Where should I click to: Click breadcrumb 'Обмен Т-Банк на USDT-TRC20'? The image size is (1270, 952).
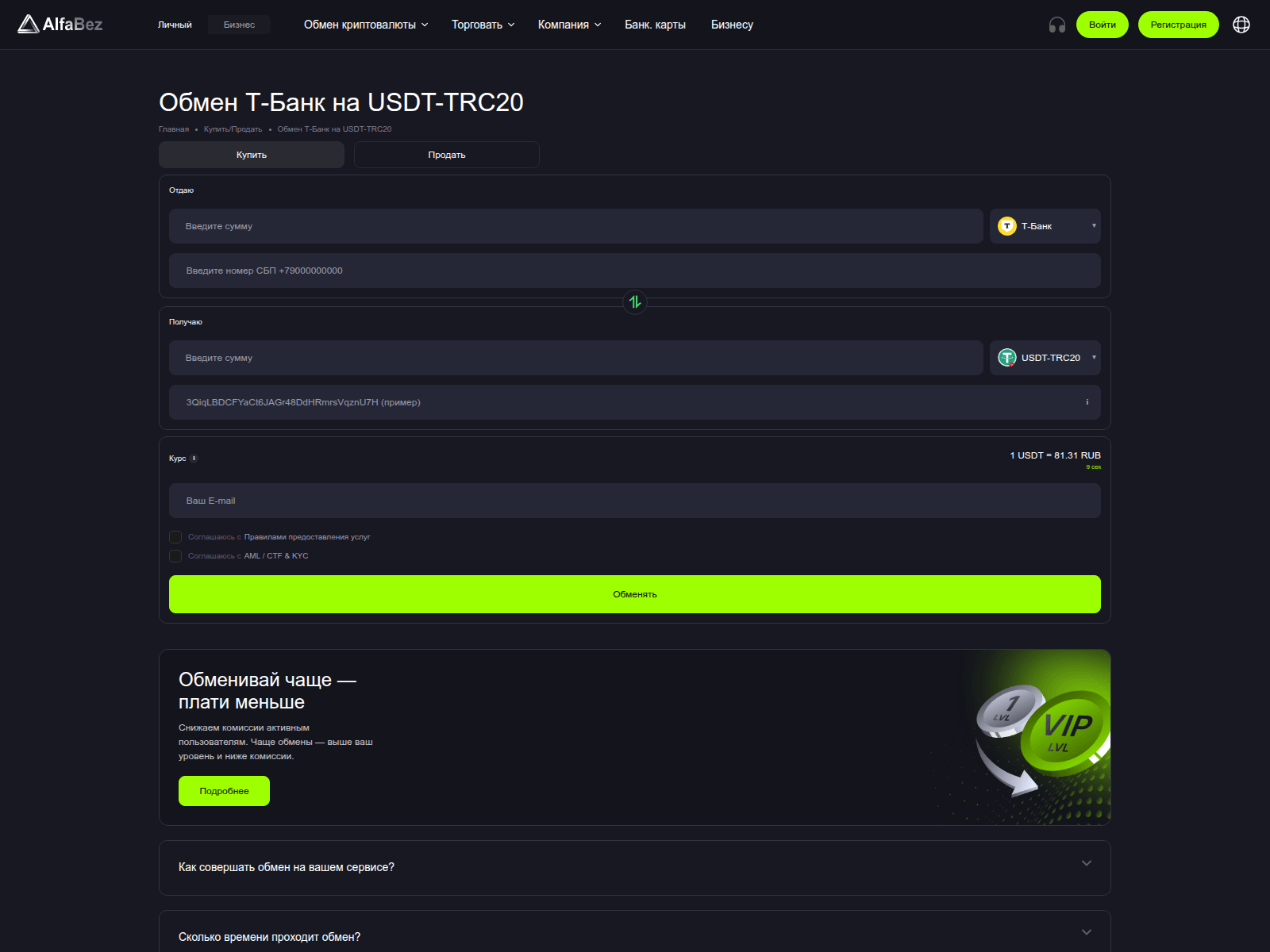334,129
